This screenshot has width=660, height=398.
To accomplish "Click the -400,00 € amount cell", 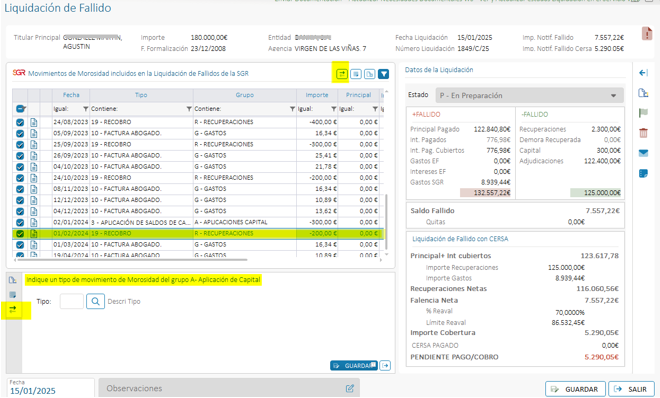I will (x=317, y=122).
